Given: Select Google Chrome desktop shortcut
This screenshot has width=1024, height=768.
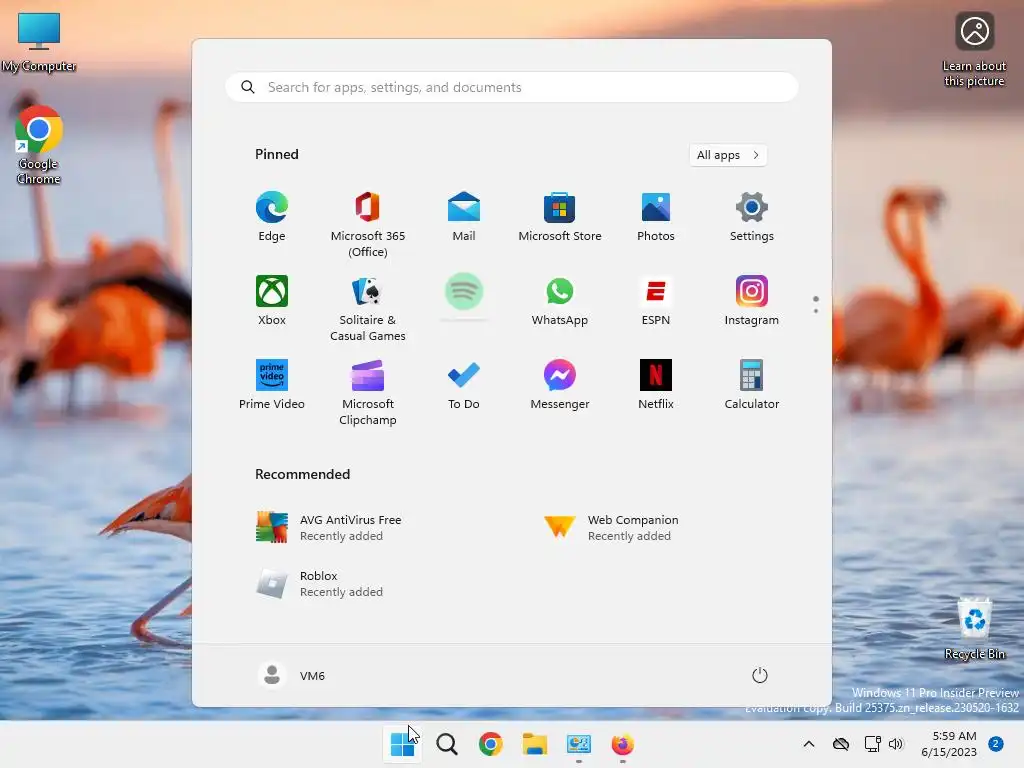Looking at the screenshot, I should click(39, 145).
